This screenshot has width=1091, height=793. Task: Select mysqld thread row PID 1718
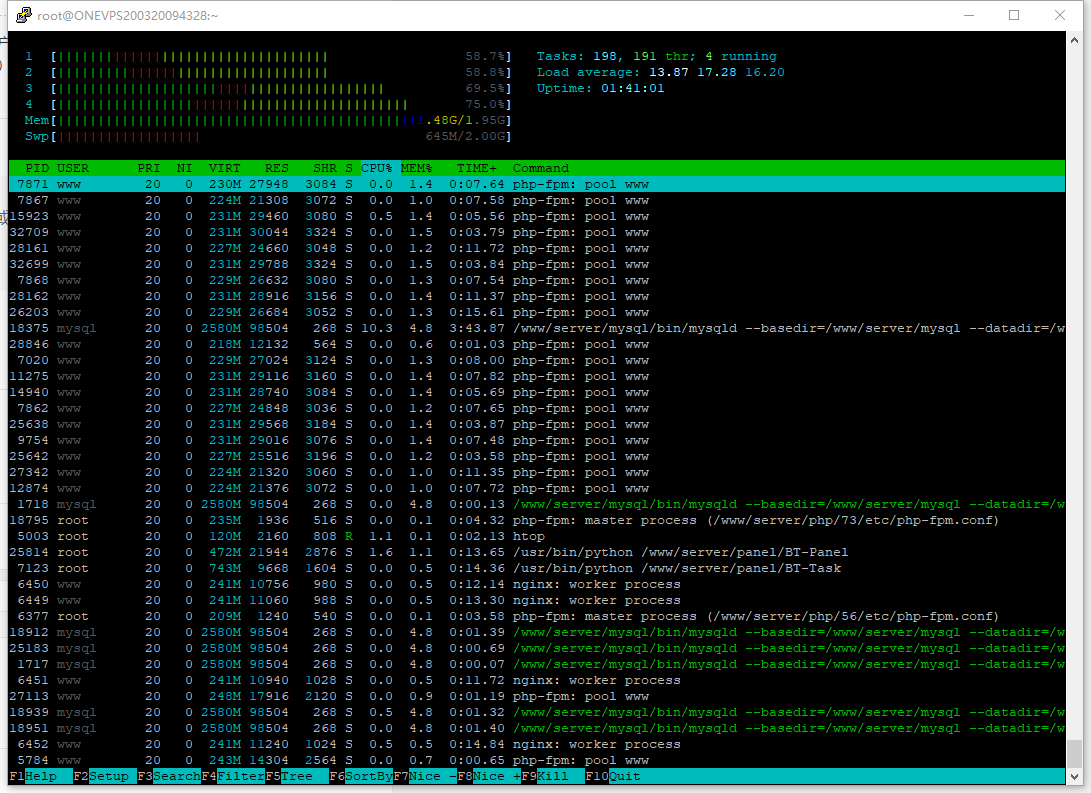(x=536, y=504)
